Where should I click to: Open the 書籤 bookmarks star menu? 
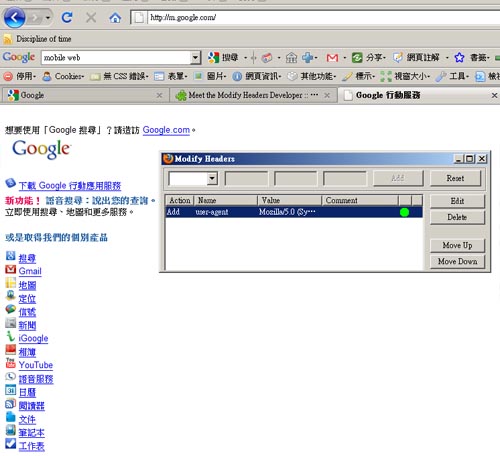472,58
